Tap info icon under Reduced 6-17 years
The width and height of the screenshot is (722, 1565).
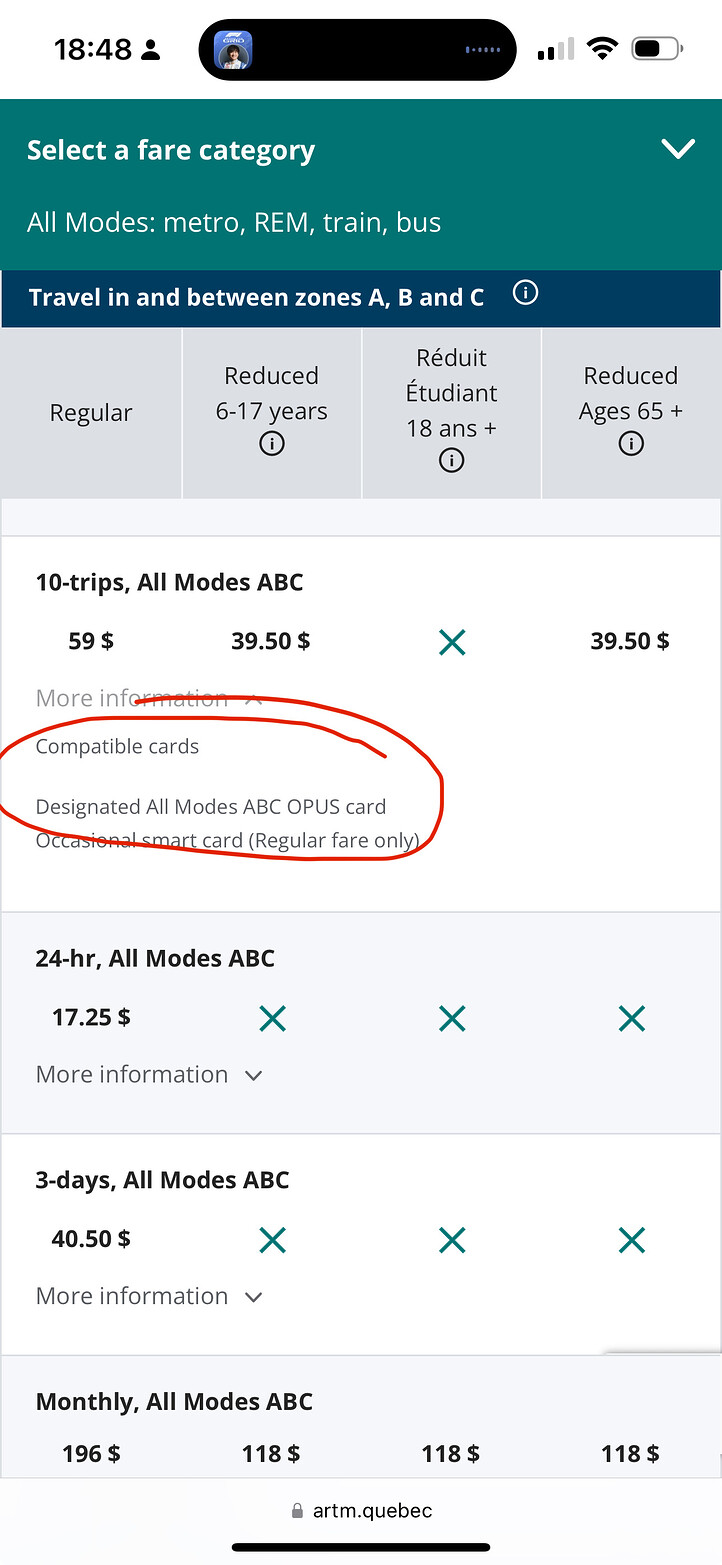[271, 444]
